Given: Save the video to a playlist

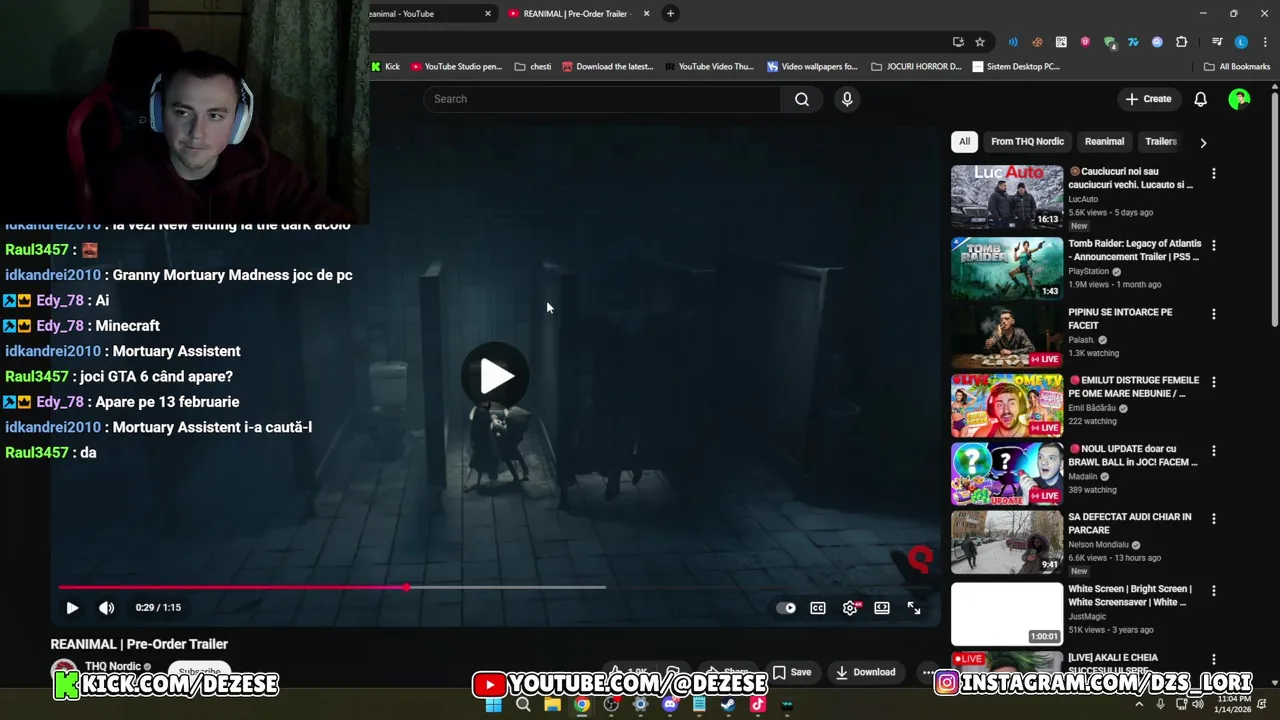Looking at the screenshot, I should [792, 672].
